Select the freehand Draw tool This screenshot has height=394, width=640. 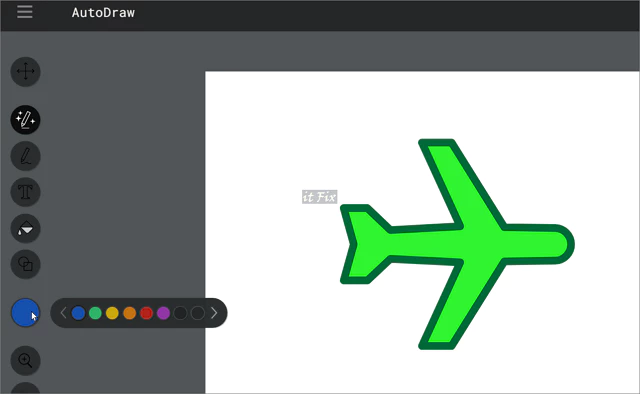[x=25, y=156]
